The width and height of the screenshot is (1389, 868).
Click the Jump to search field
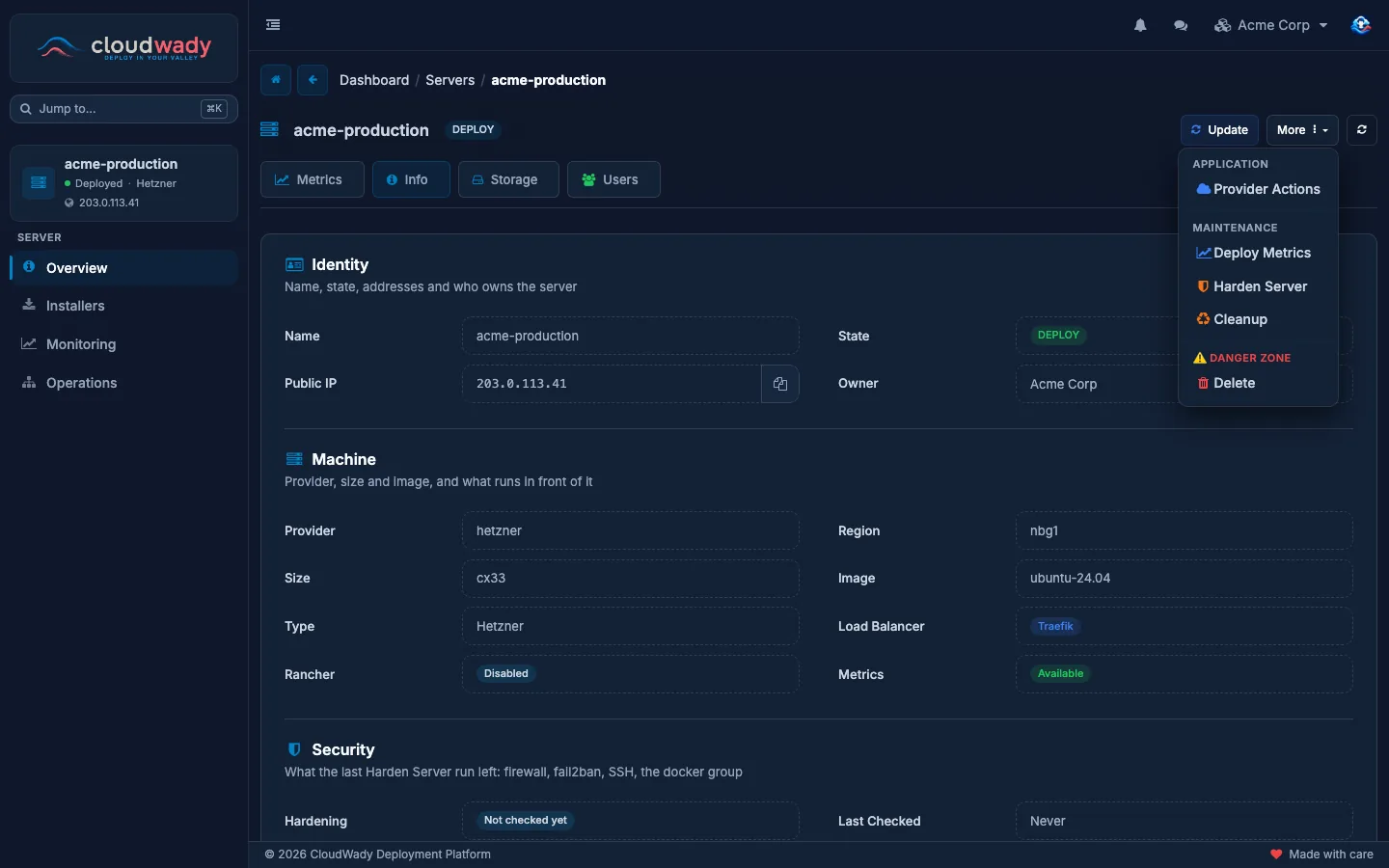tap(123, 109)
